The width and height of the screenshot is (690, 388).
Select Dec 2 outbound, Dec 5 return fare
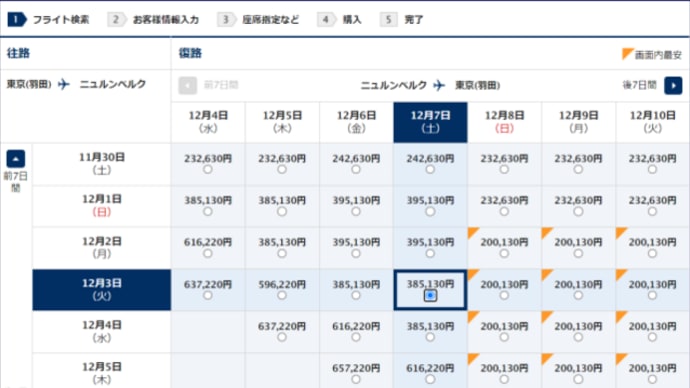click(282, 253)
